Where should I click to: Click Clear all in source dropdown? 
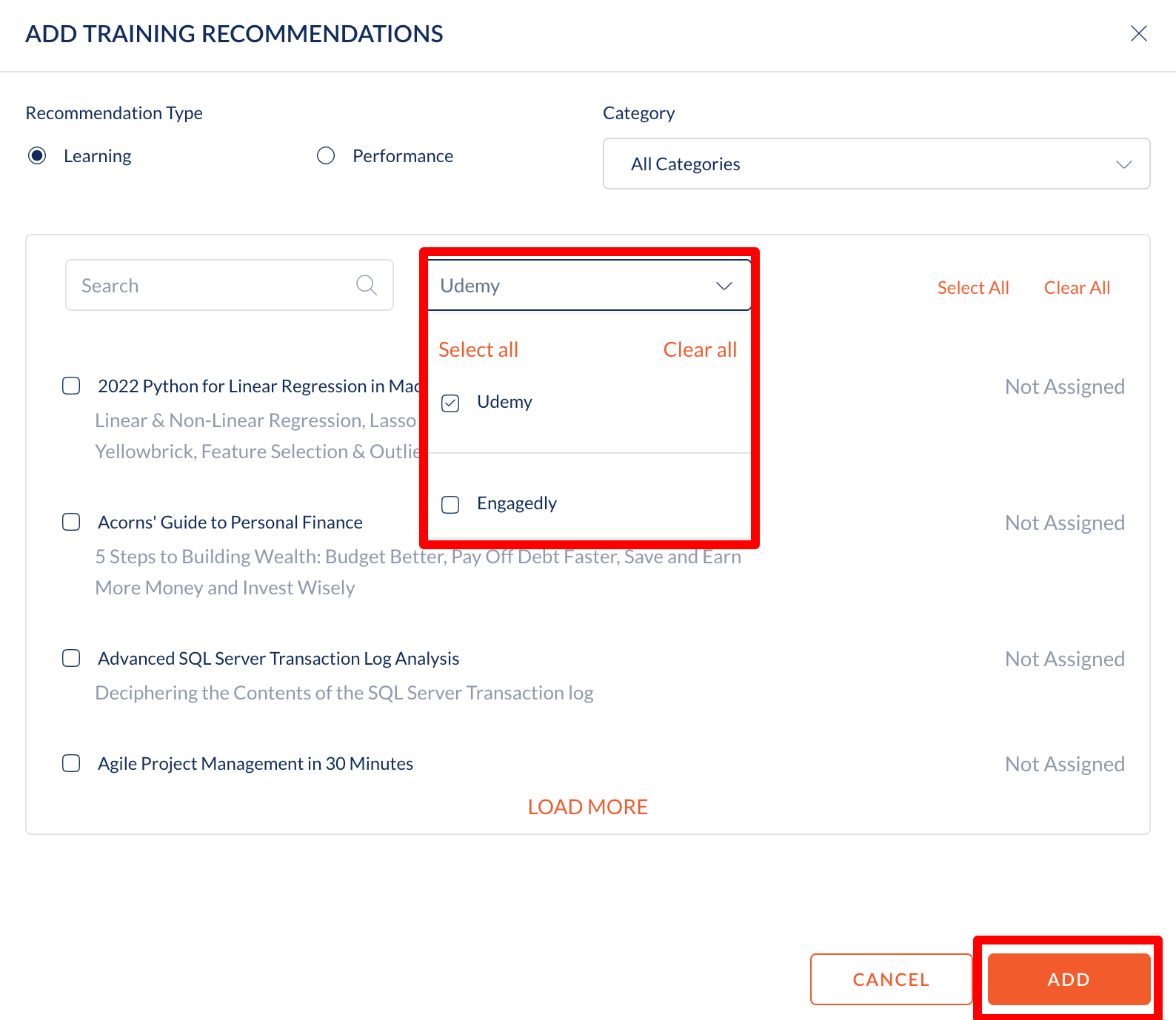(x=700, y=349)
